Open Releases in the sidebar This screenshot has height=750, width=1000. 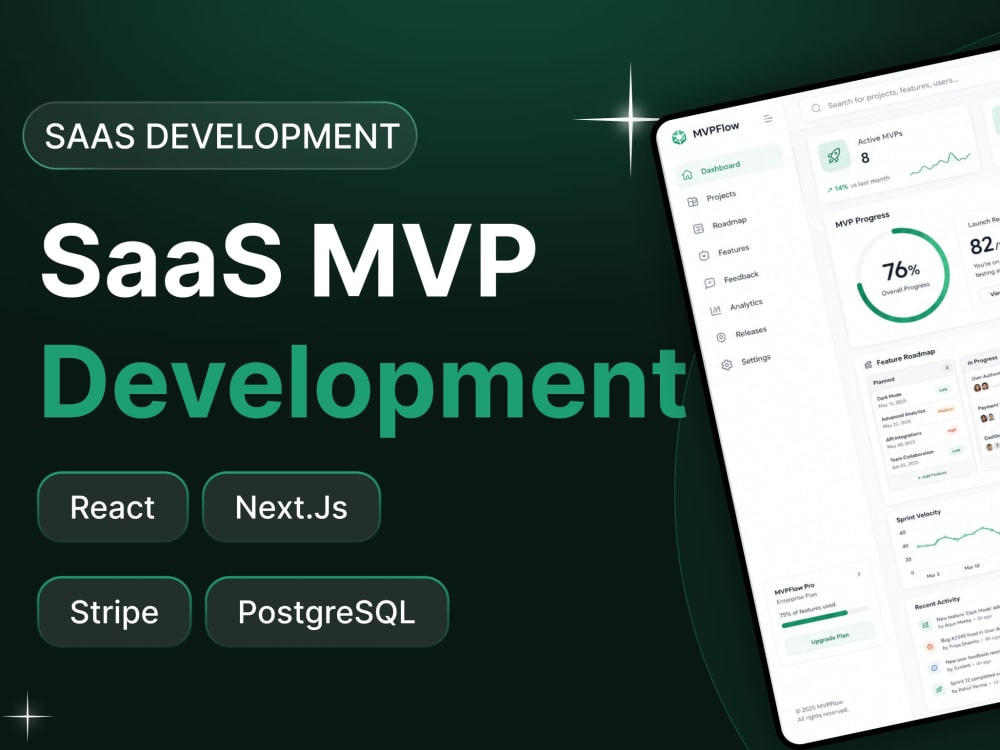751,332
